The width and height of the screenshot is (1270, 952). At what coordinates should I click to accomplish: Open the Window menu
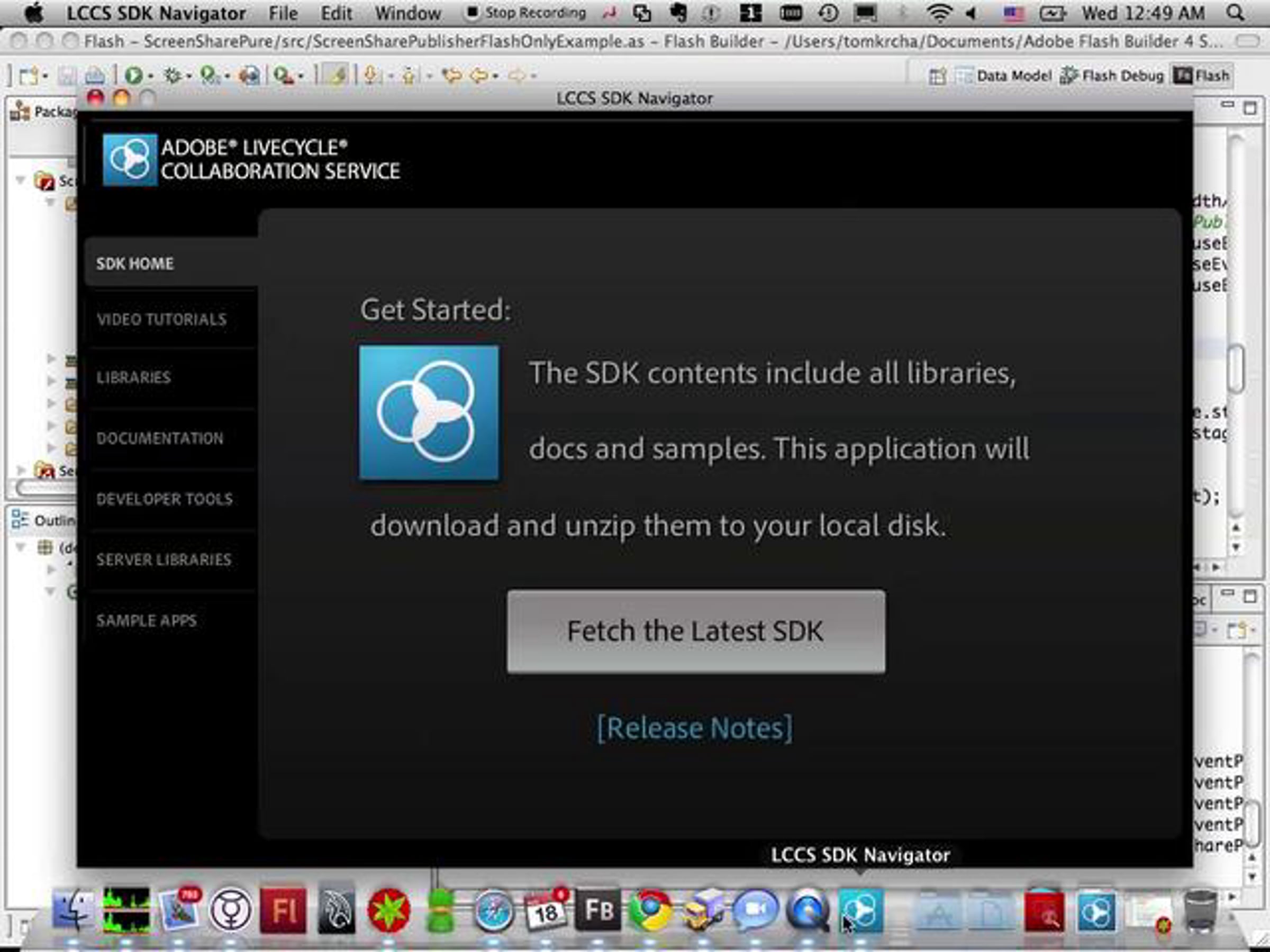coord(407,13)
